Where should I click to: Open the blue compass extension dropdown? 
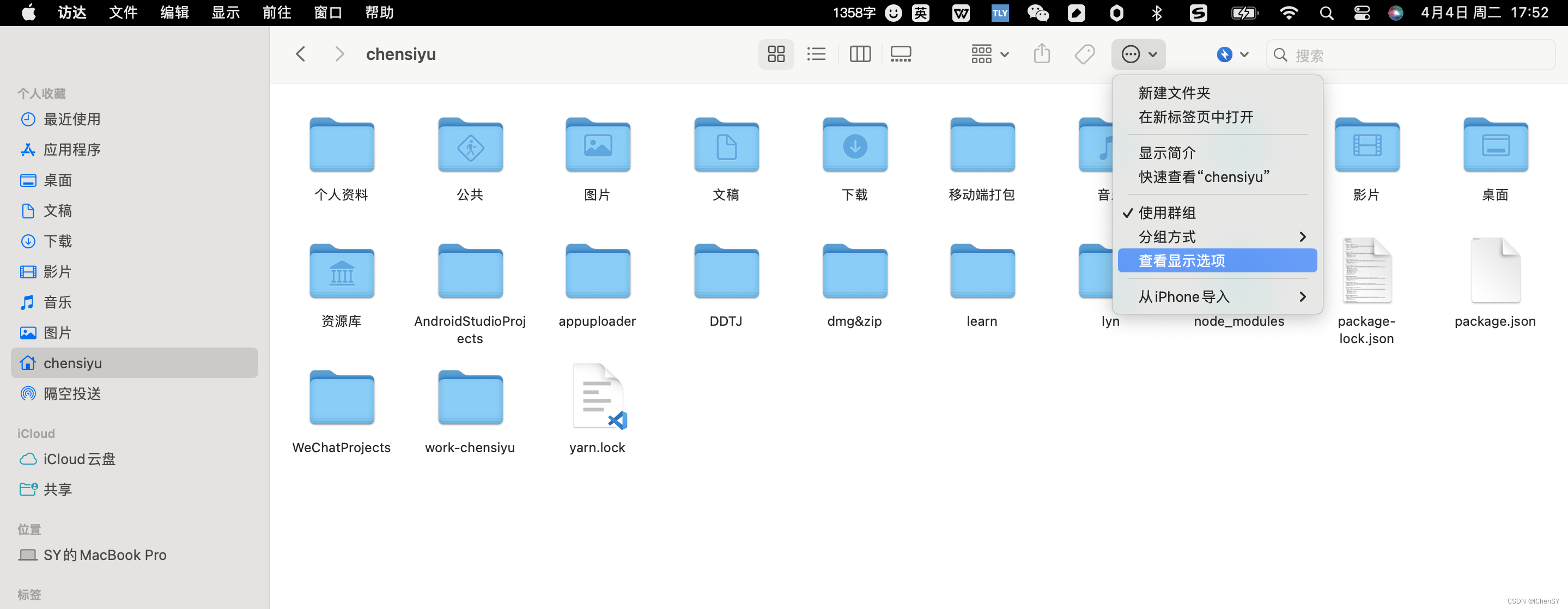[x=1232, y=54]
